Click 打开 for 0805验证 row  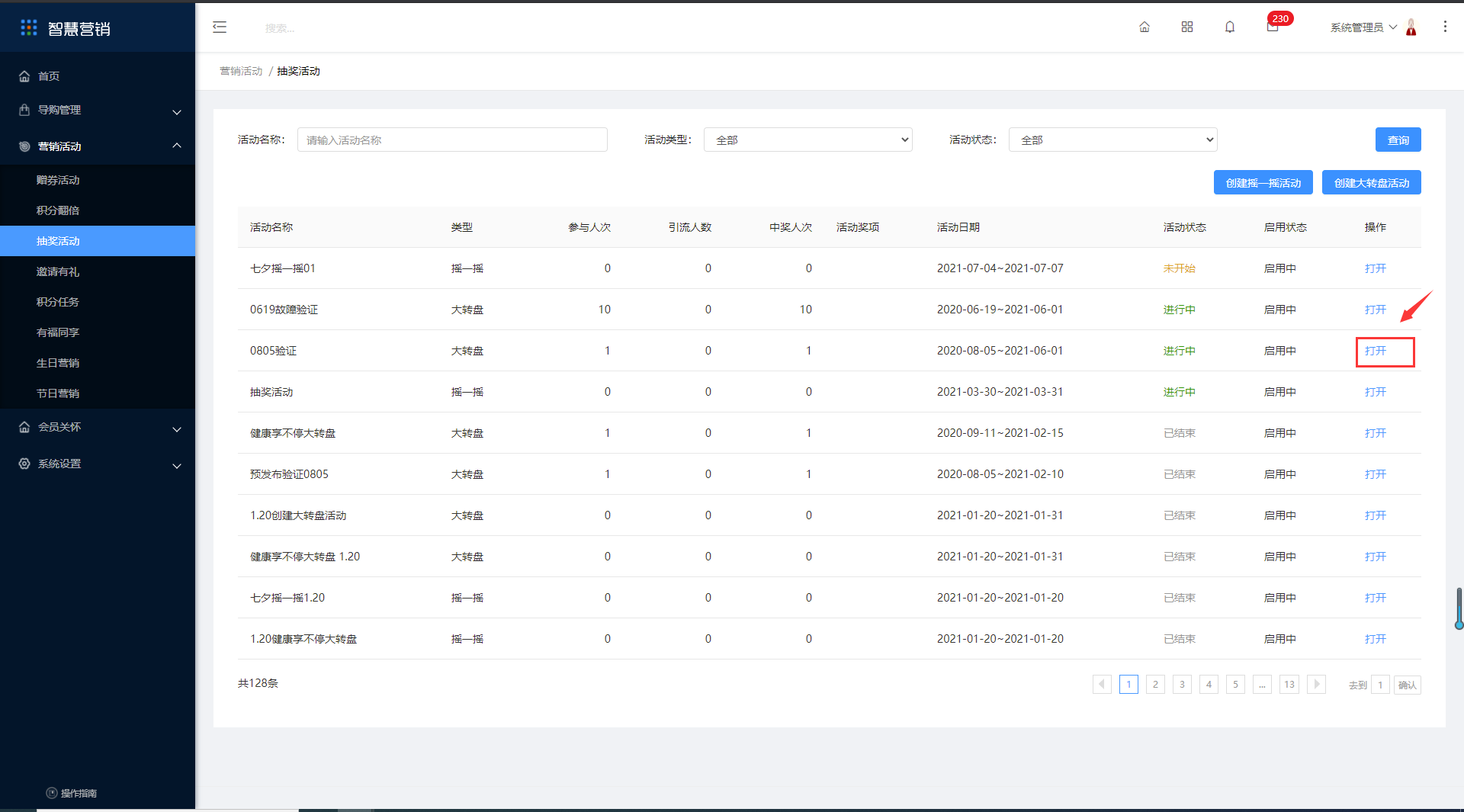(x=1375, y=351)
